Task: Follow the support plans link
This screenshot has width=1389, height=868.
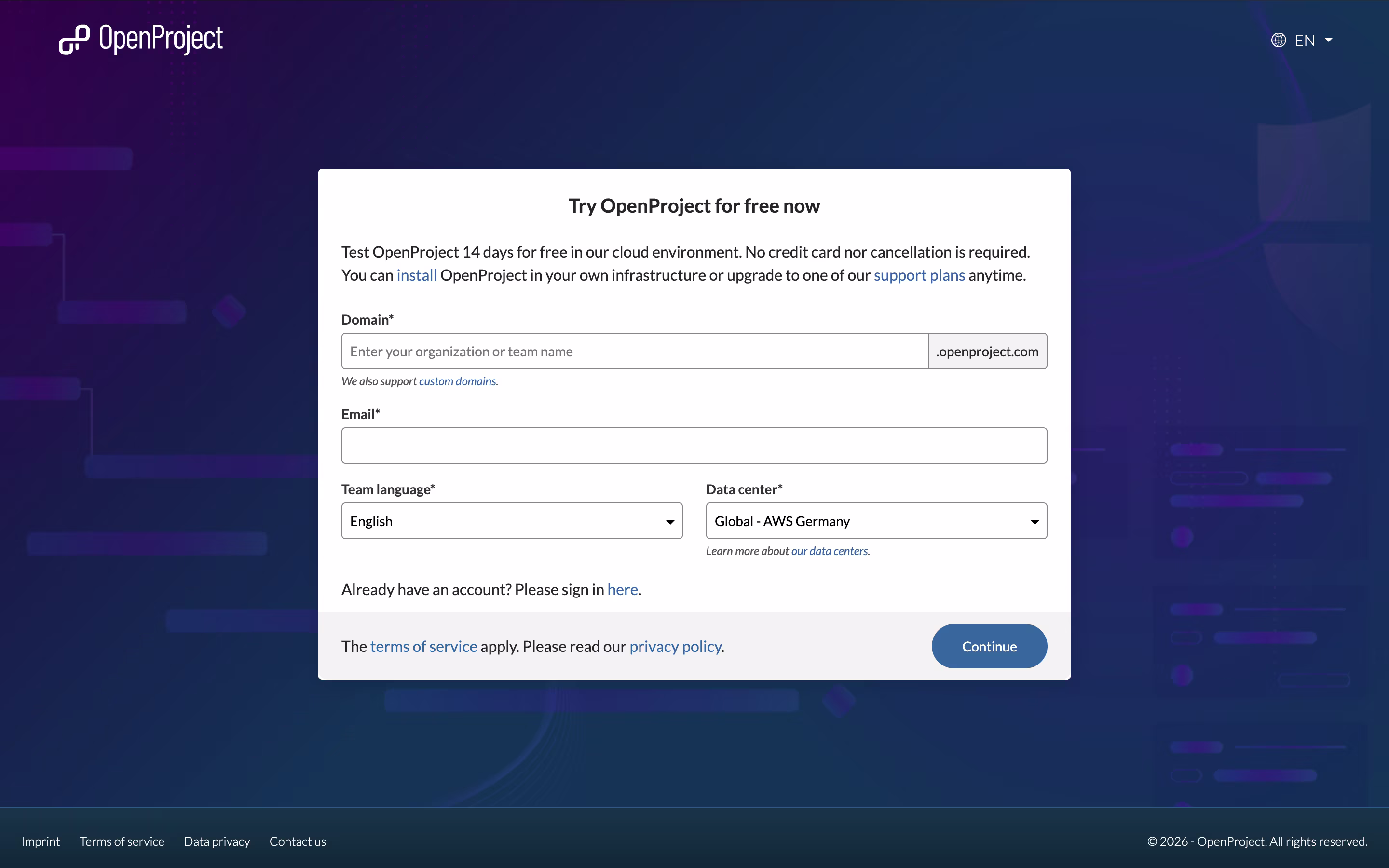Action: click(x=919, y=275)
